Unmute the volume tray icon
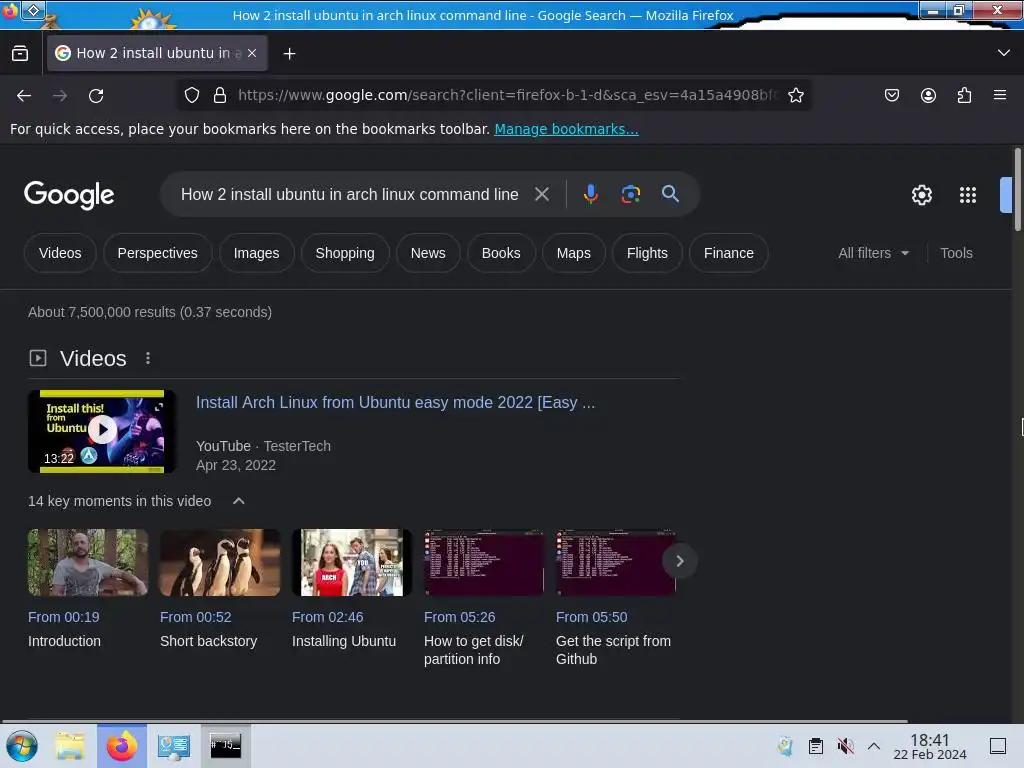 pyautogui.click(x=845, y=746)
